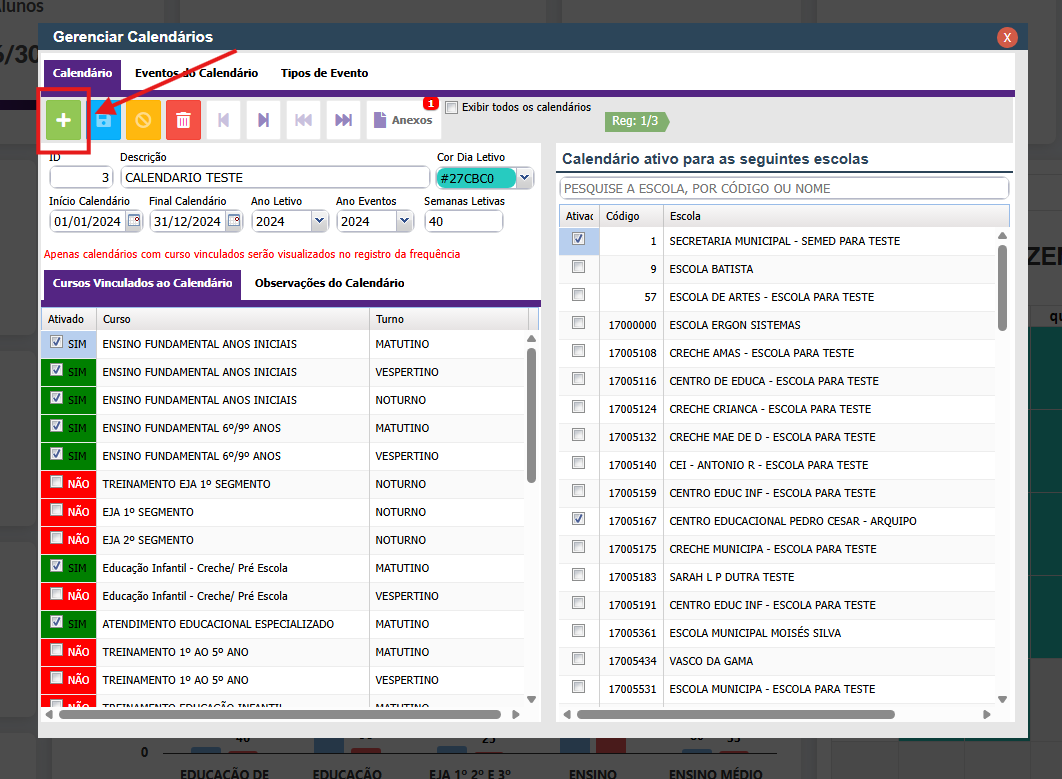Jump to the first record
Viewport: 1062px width, 779px height.
[303, 120]
